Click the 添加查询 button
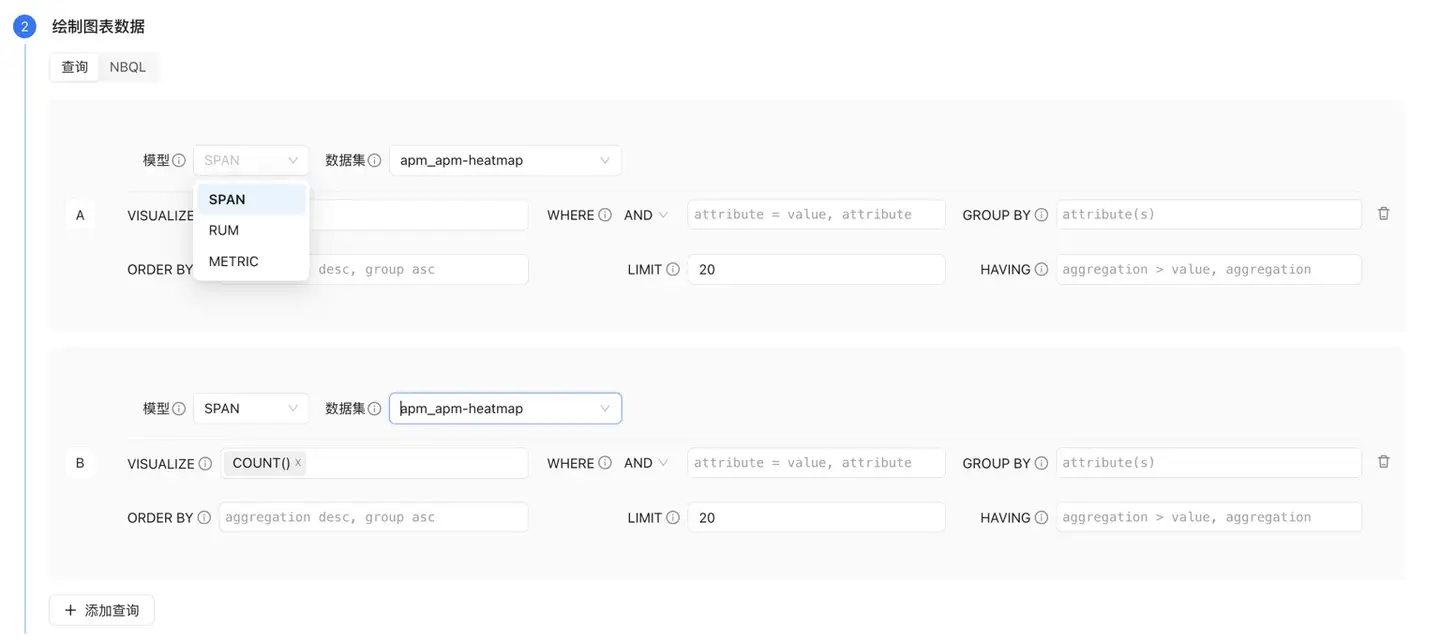The width and height of the screenshot is (1440, 640). [102, 610]
